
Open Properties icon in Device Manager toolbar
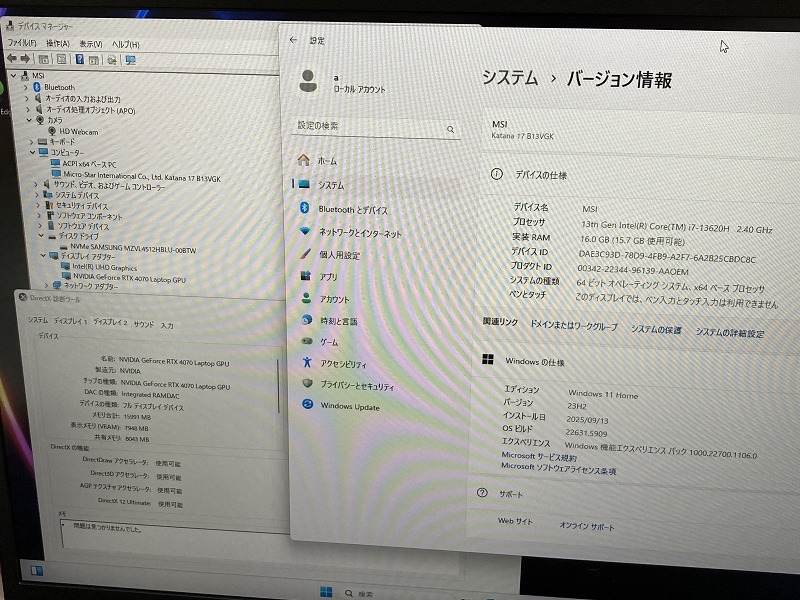coord(61,59)
